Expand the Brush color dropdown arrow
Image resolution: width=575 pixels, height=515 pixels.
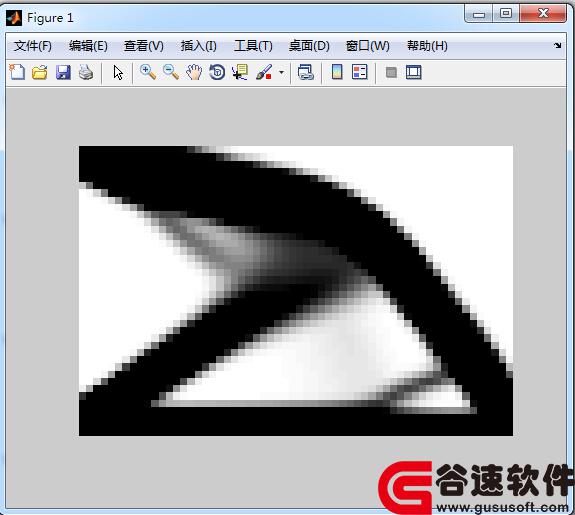click(281, 72)
